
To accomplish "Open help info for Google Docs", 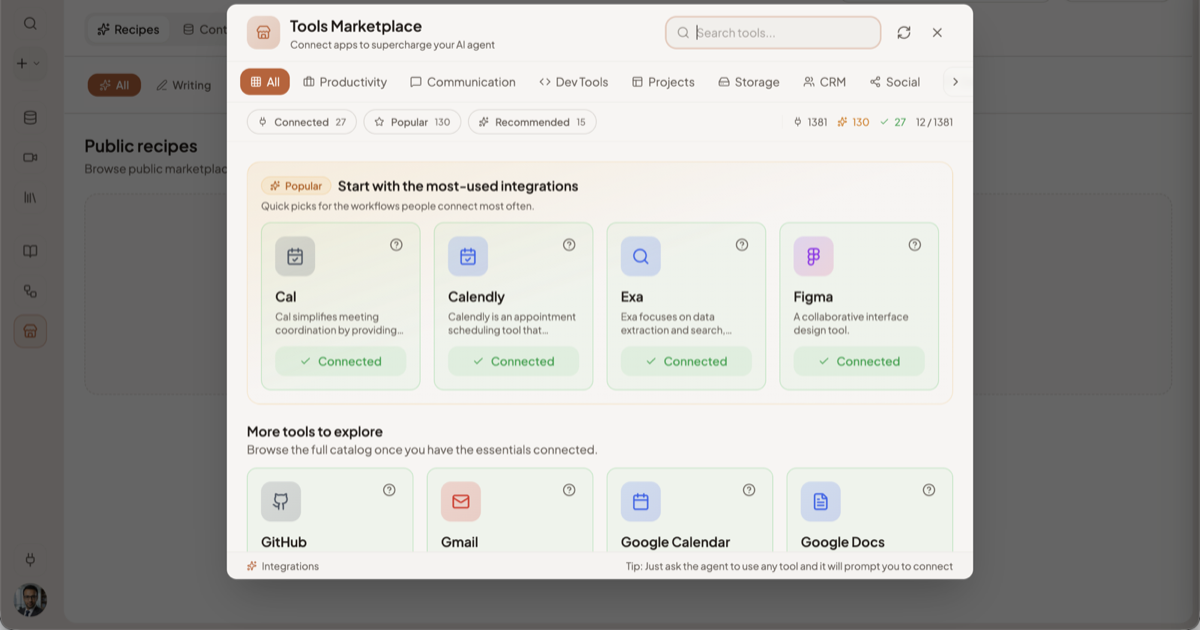I will (x=929, y=490).
